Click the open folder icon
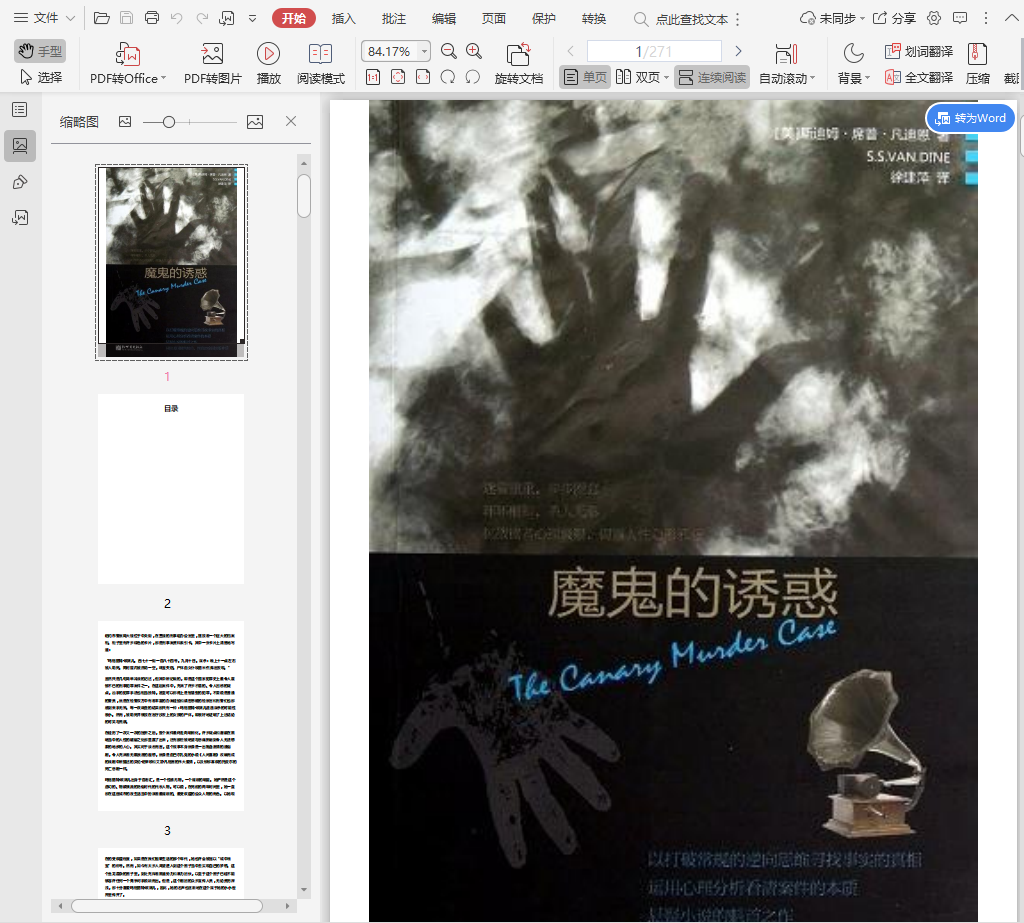This screenshot has width=1024, height=923. tap(101, 18)
